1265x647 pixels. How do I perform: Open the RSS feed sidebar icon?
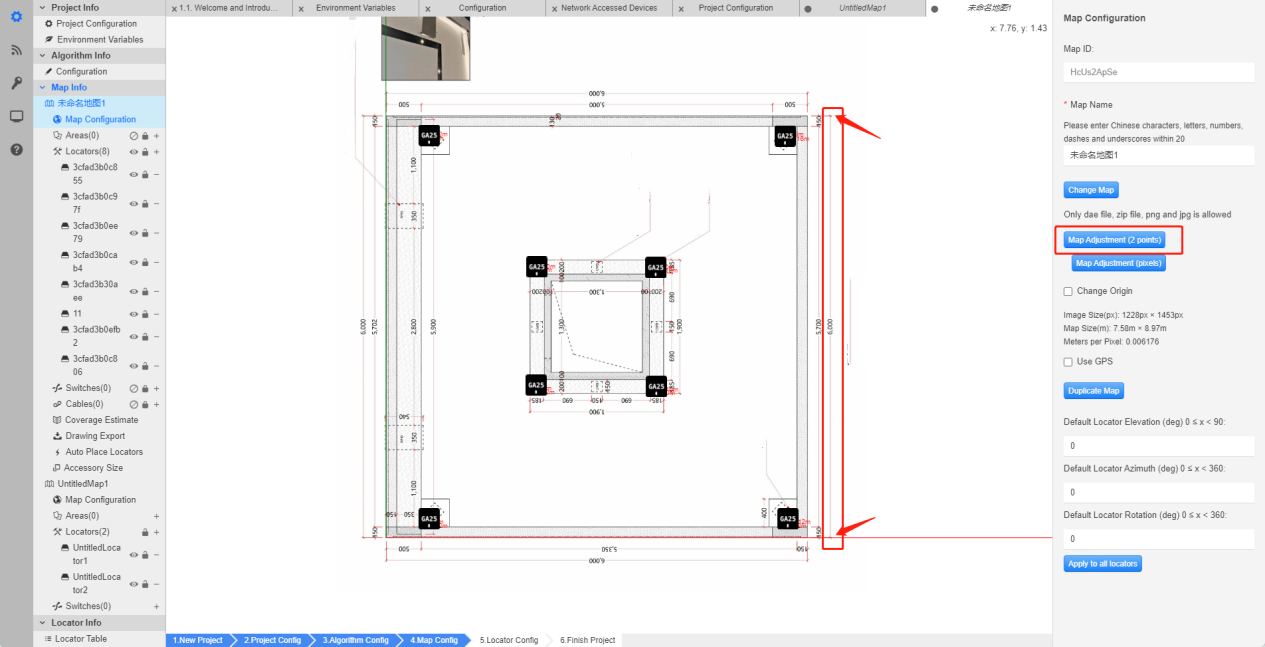16,49
